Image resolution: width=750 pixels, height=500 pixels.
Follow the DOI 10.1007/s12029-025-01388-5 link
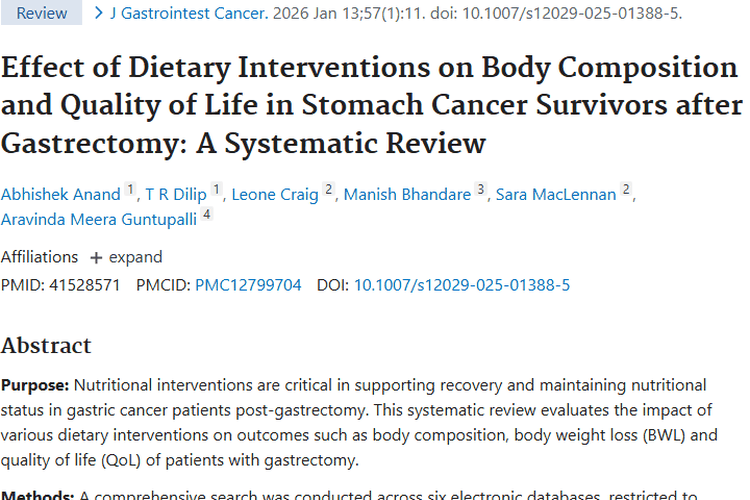coord(462,285)
